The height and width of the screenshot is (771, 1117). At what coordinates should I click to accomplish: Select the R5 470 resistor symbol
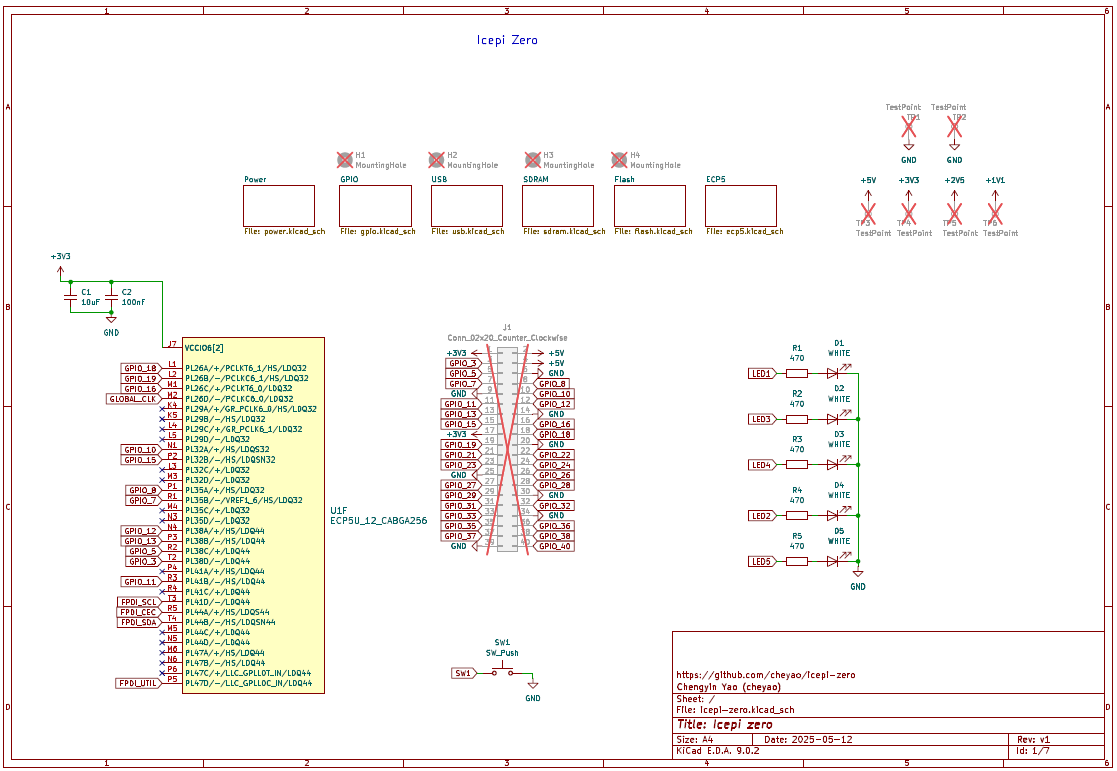pos(797,562)
